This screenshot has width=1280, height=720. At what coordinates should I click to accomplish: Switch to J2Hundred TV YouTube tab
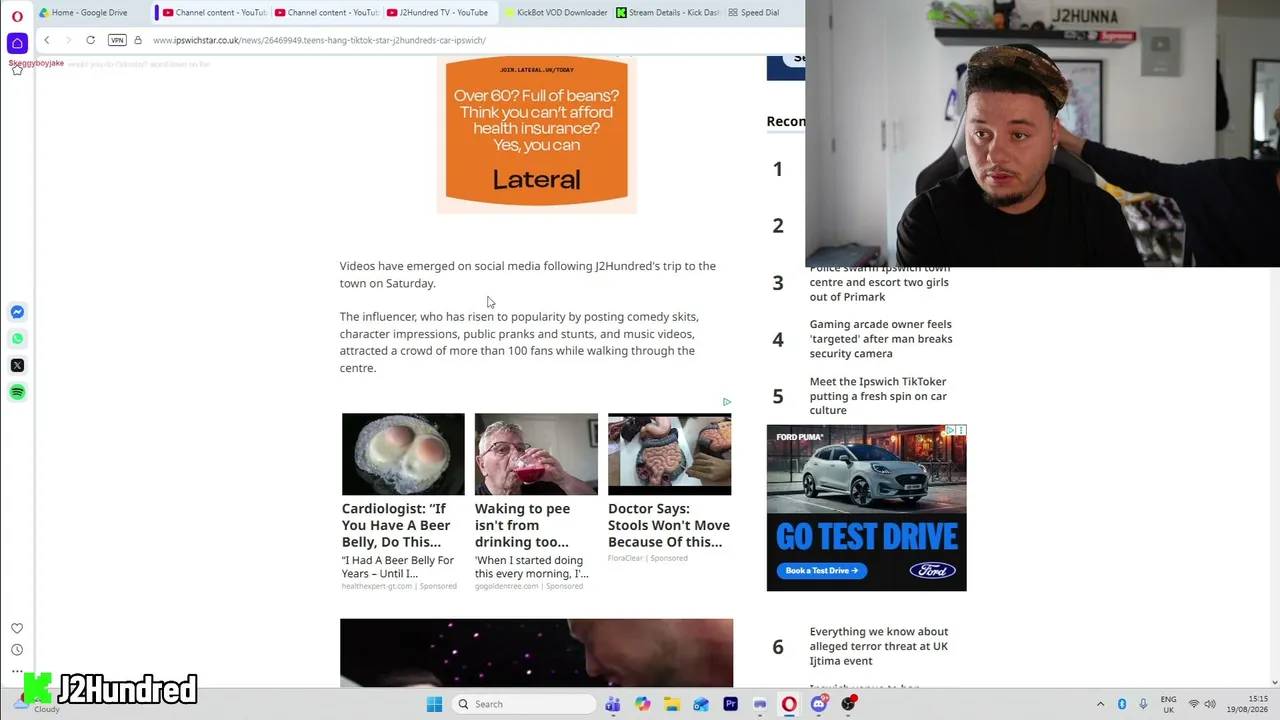pos(437,13)
